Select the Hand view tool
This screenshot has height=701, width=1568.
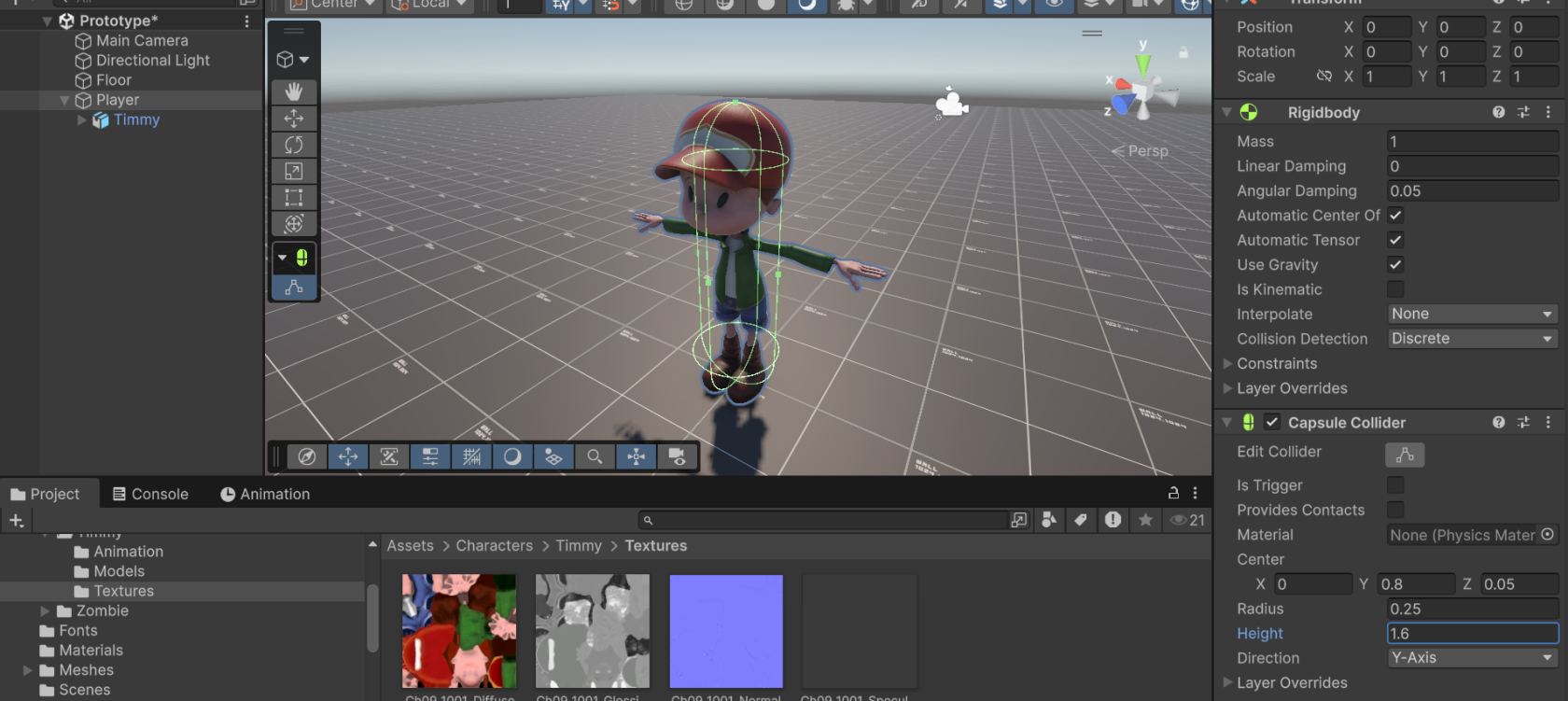[x=294, y=91]
